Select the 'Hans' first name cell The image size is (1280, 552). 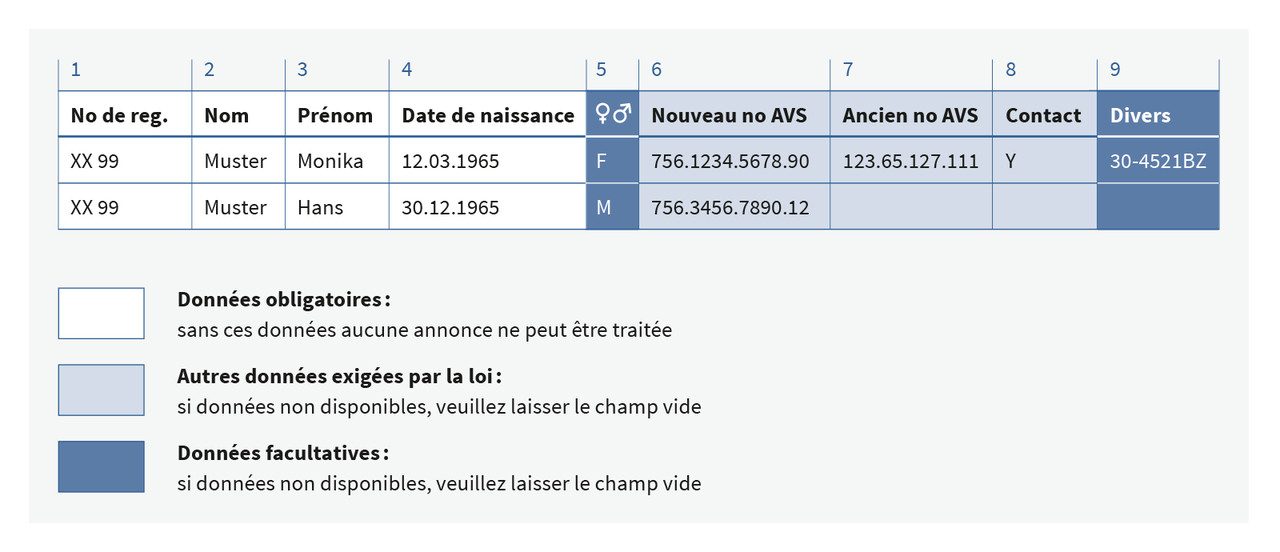[321, 208]
